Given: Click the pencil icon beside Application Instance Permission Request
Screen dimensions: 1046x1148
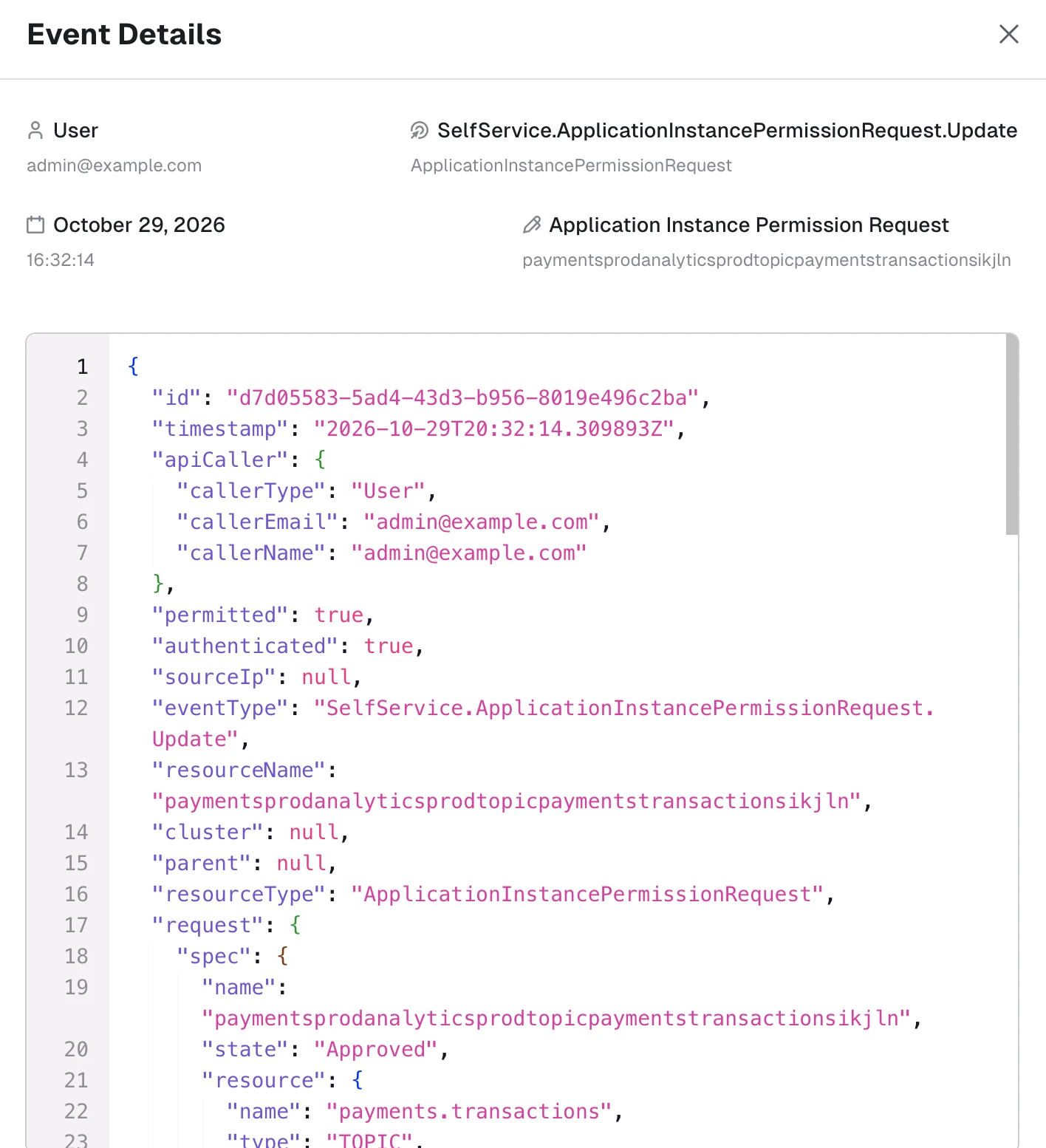Looking at the screenshot, I should pyautogui.click(x=532, y=225).
